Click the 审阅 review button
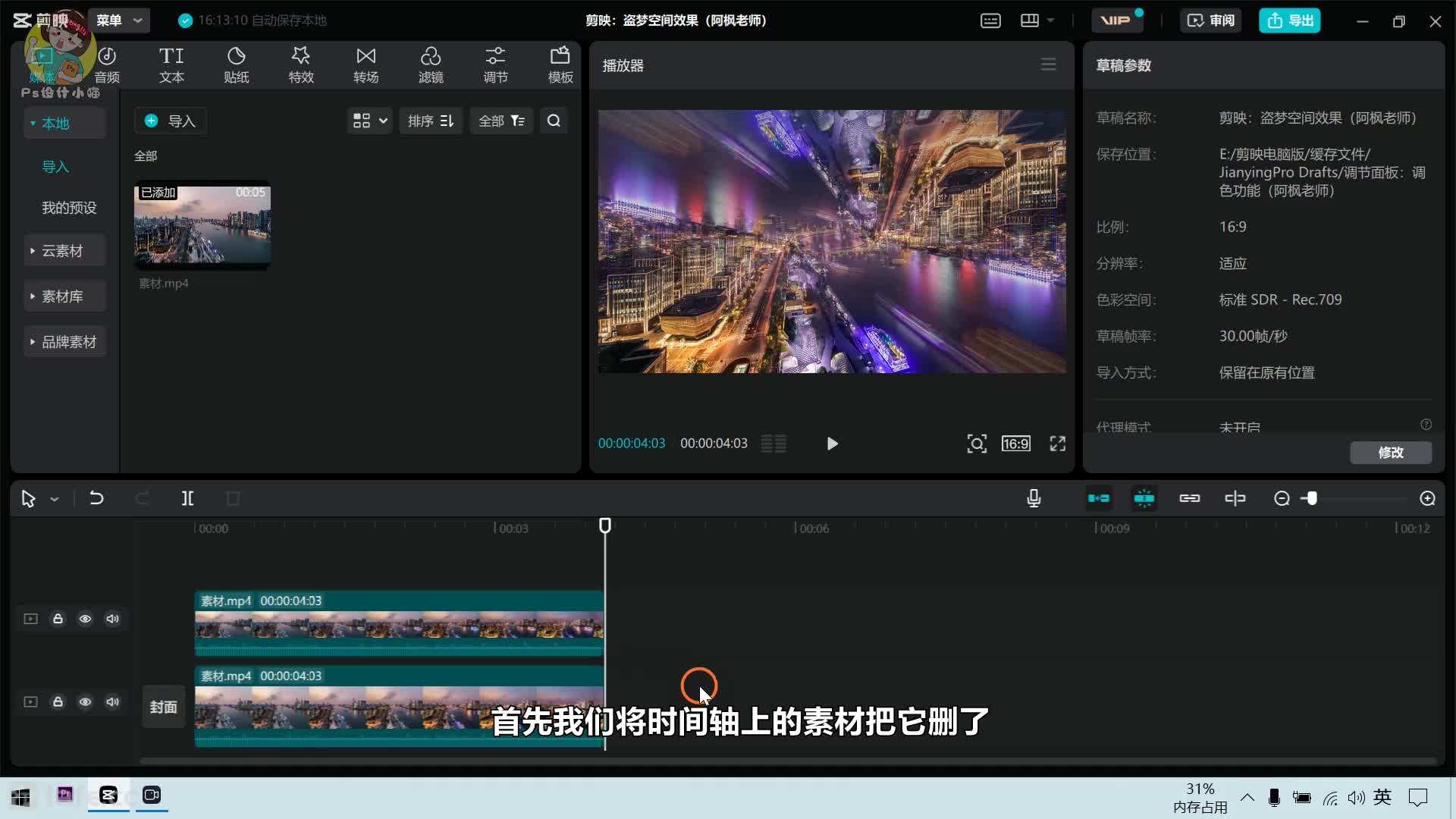The height and width of the screenshot is (819, 1456). (1211, 20)
